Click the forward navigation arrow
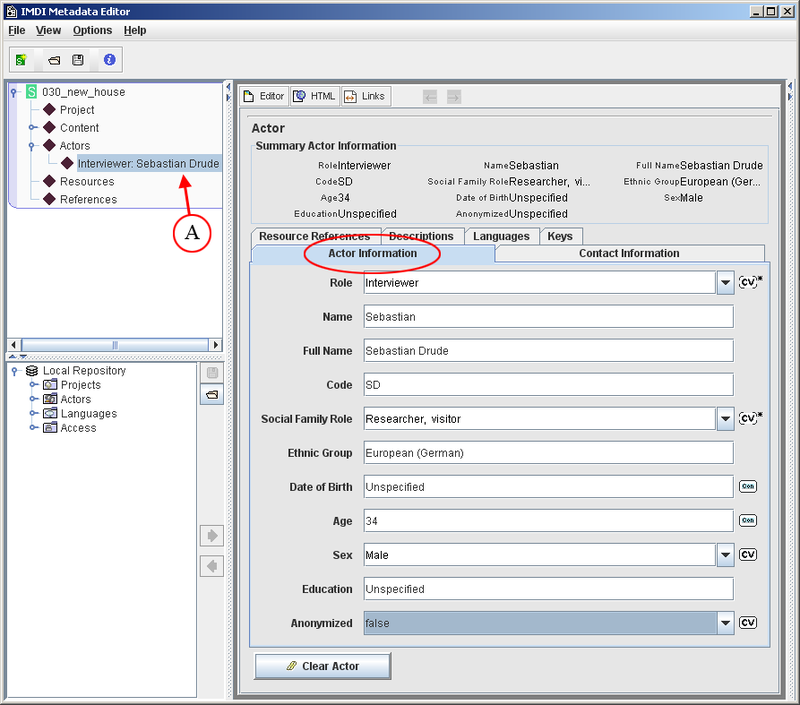800x705 pixels. pos(454,96)
